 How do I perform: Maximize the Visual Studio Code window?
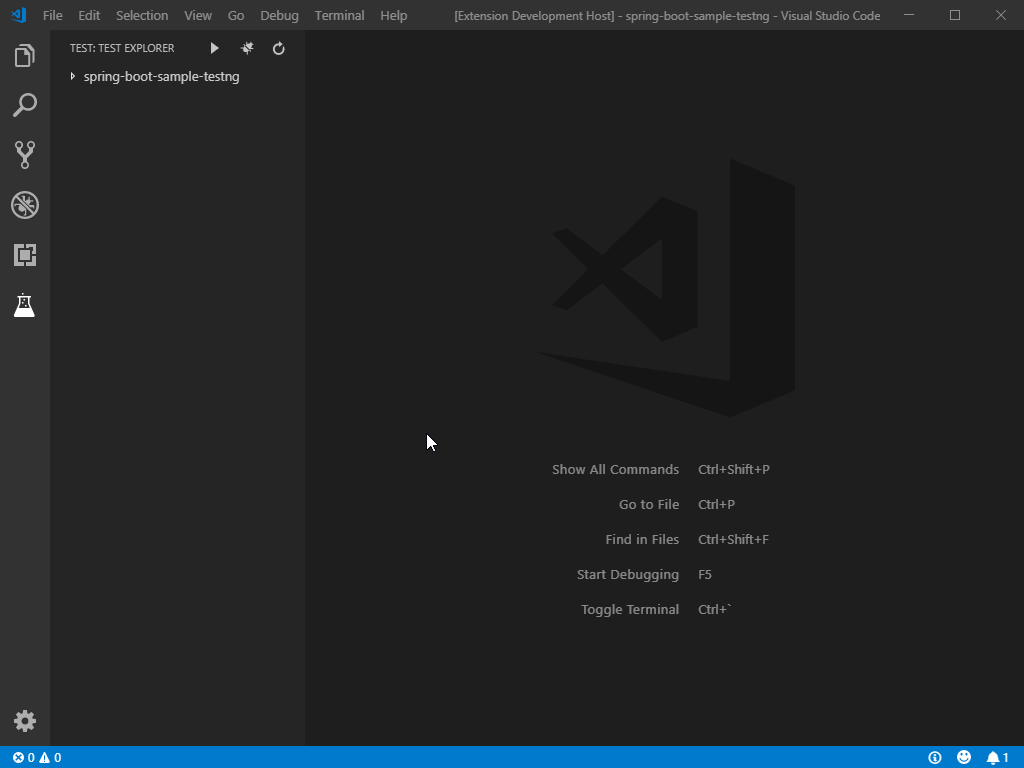point(955,15)
